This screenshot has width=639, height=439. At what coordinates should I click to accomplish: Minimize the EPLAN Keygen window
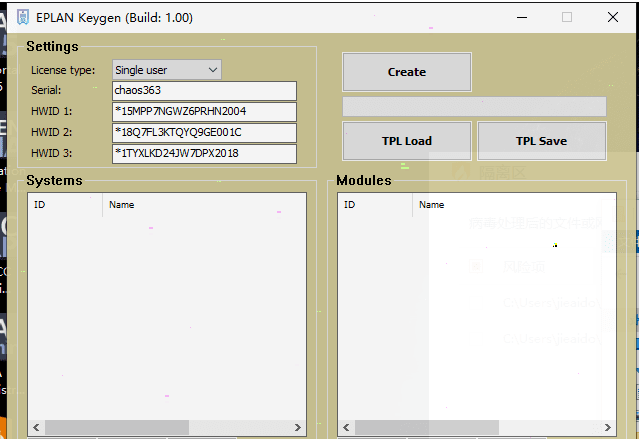tap(520, 17)
